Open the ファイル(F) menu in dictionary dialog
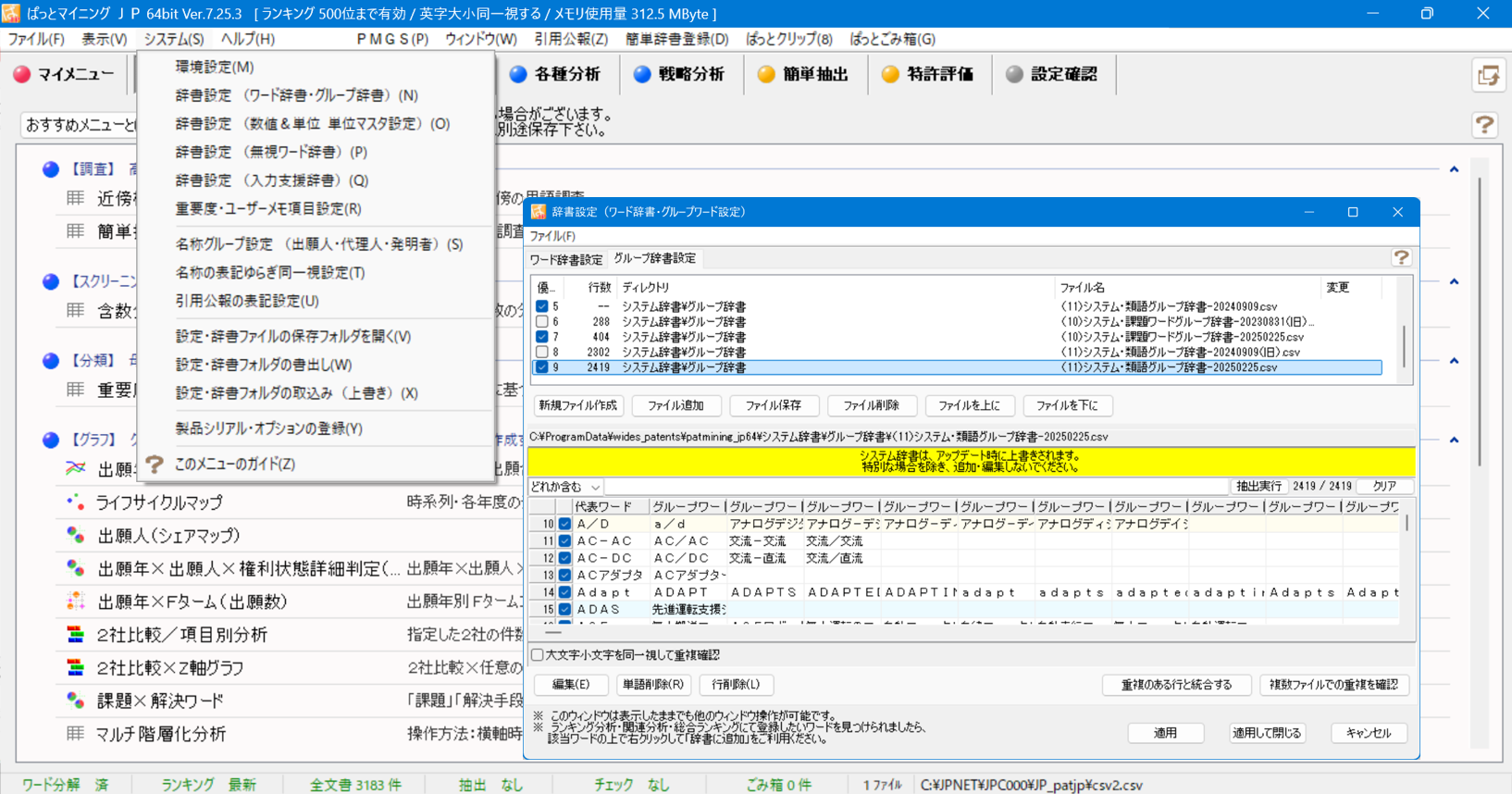The image size is (1512, 794). click(x=552, y=236)
